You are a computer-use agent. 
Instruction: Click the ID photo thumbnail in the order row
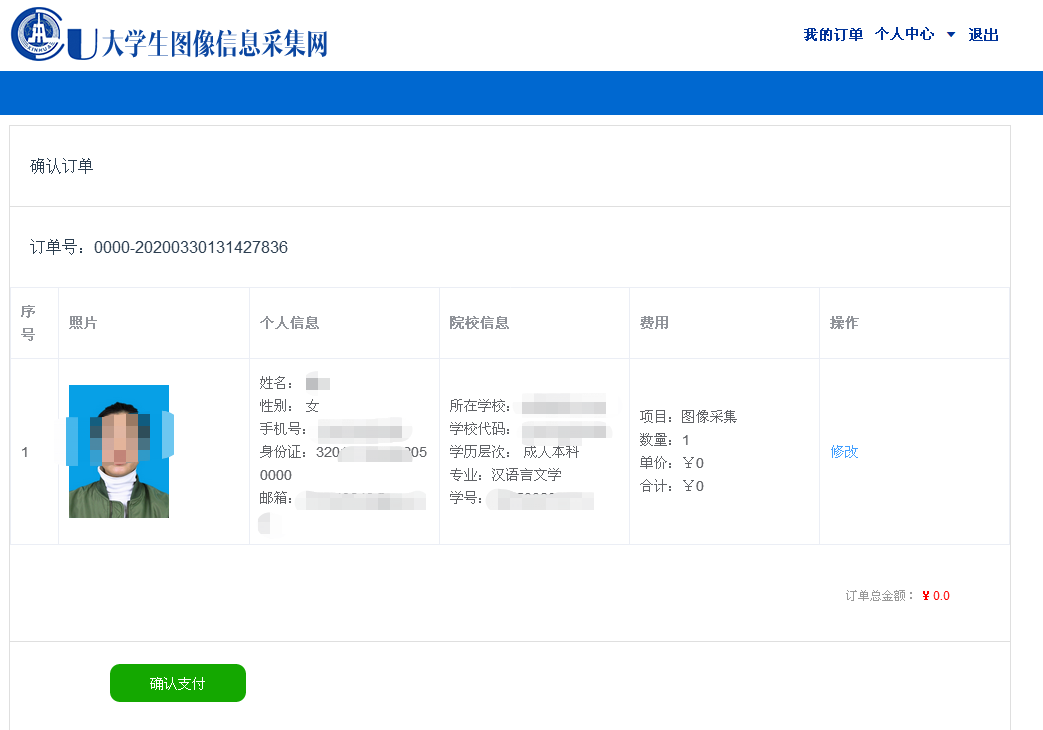119,452
